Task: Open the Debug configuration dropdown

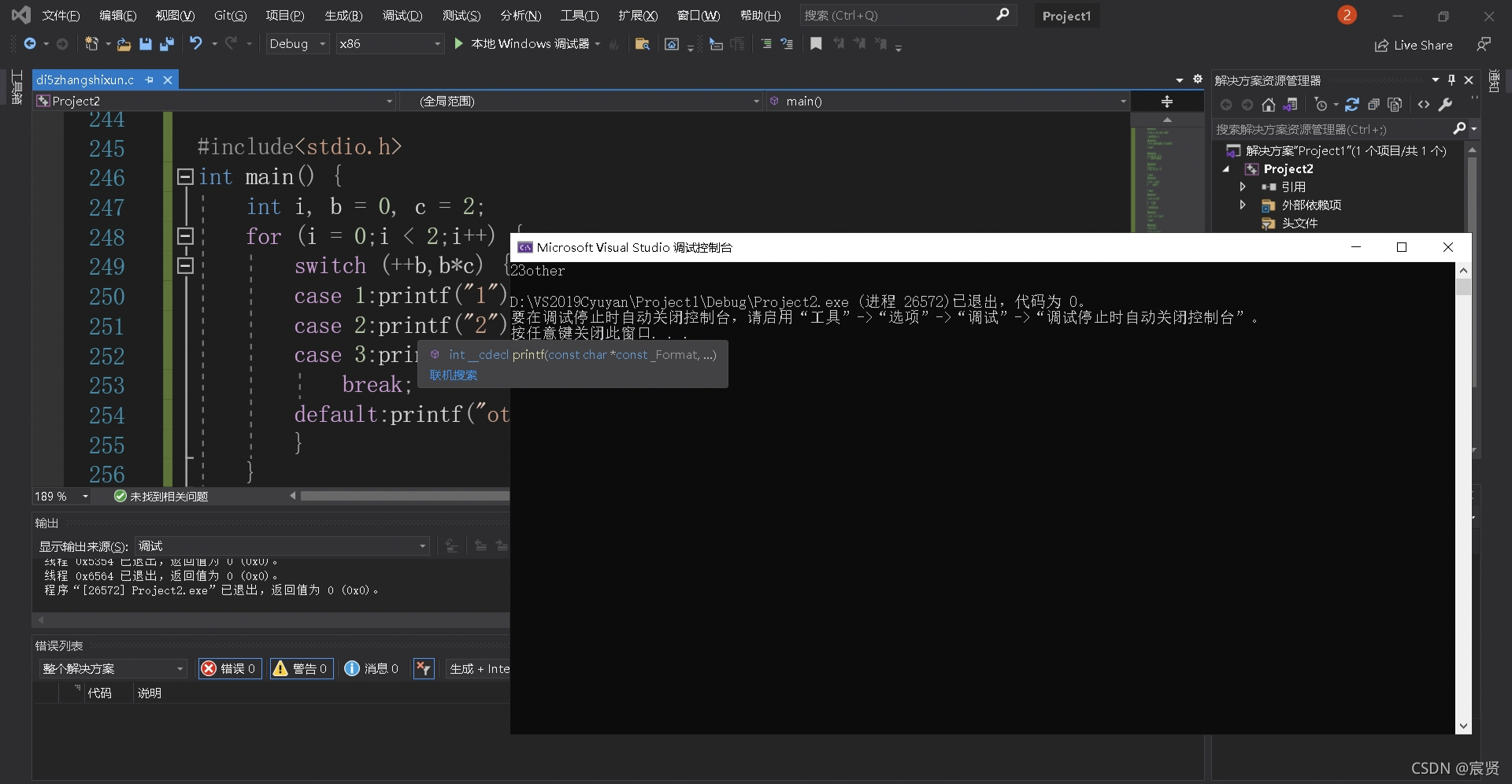Action: 297,44
